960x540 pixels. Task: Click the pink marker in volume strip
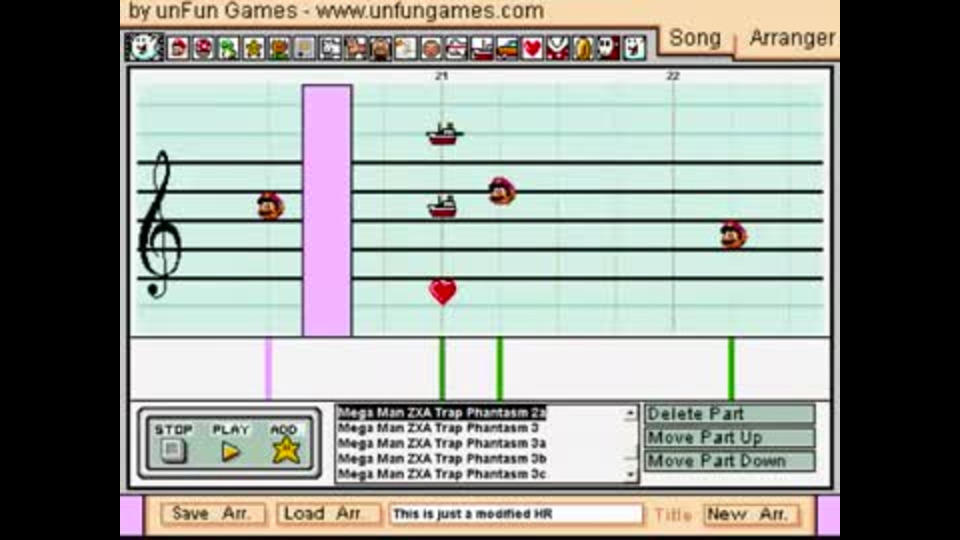tap(269, 369)
